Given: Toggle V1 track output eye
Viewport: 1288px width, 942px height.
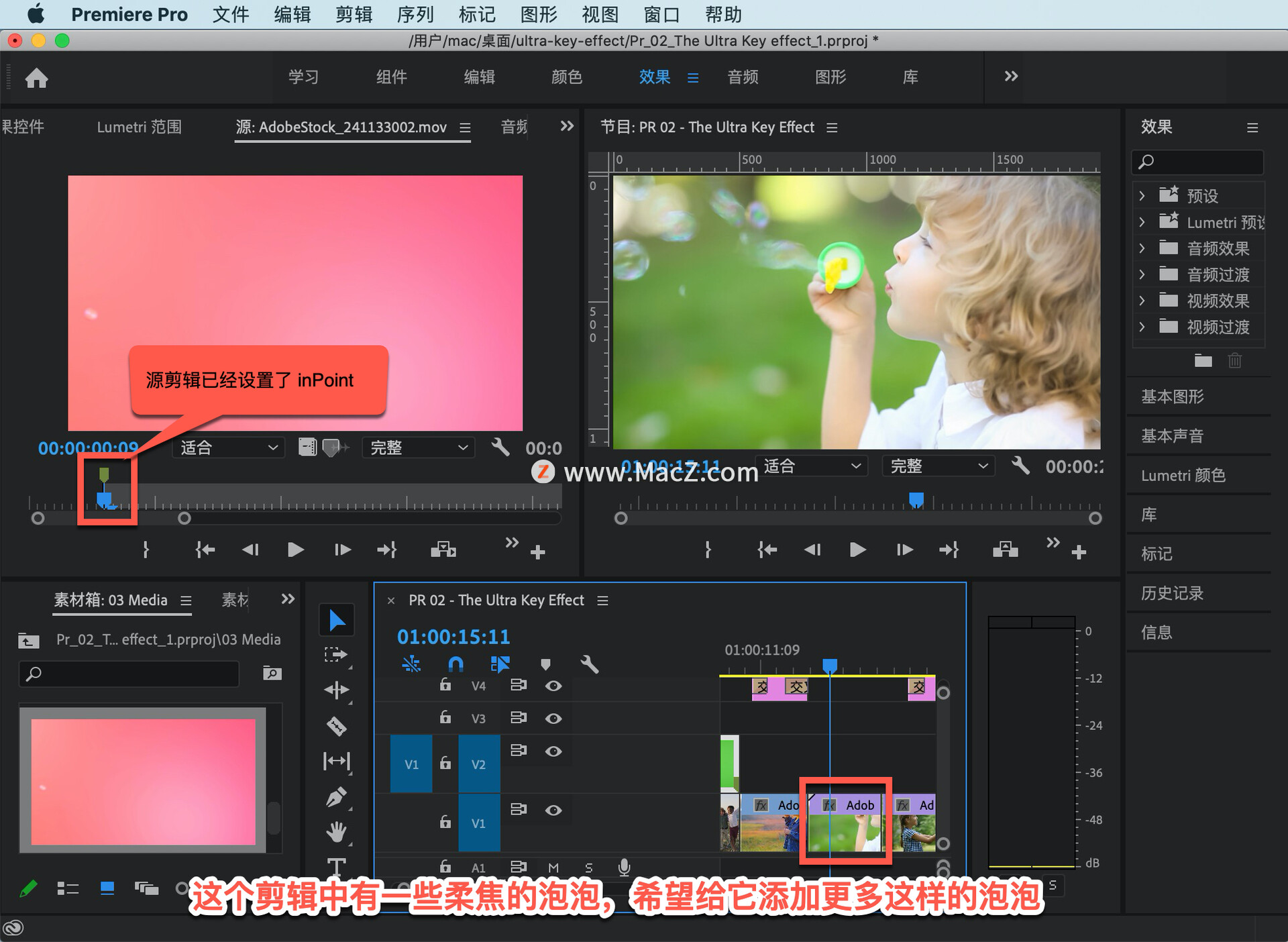Looking at the screenshot, I should (x=553, y=810).
